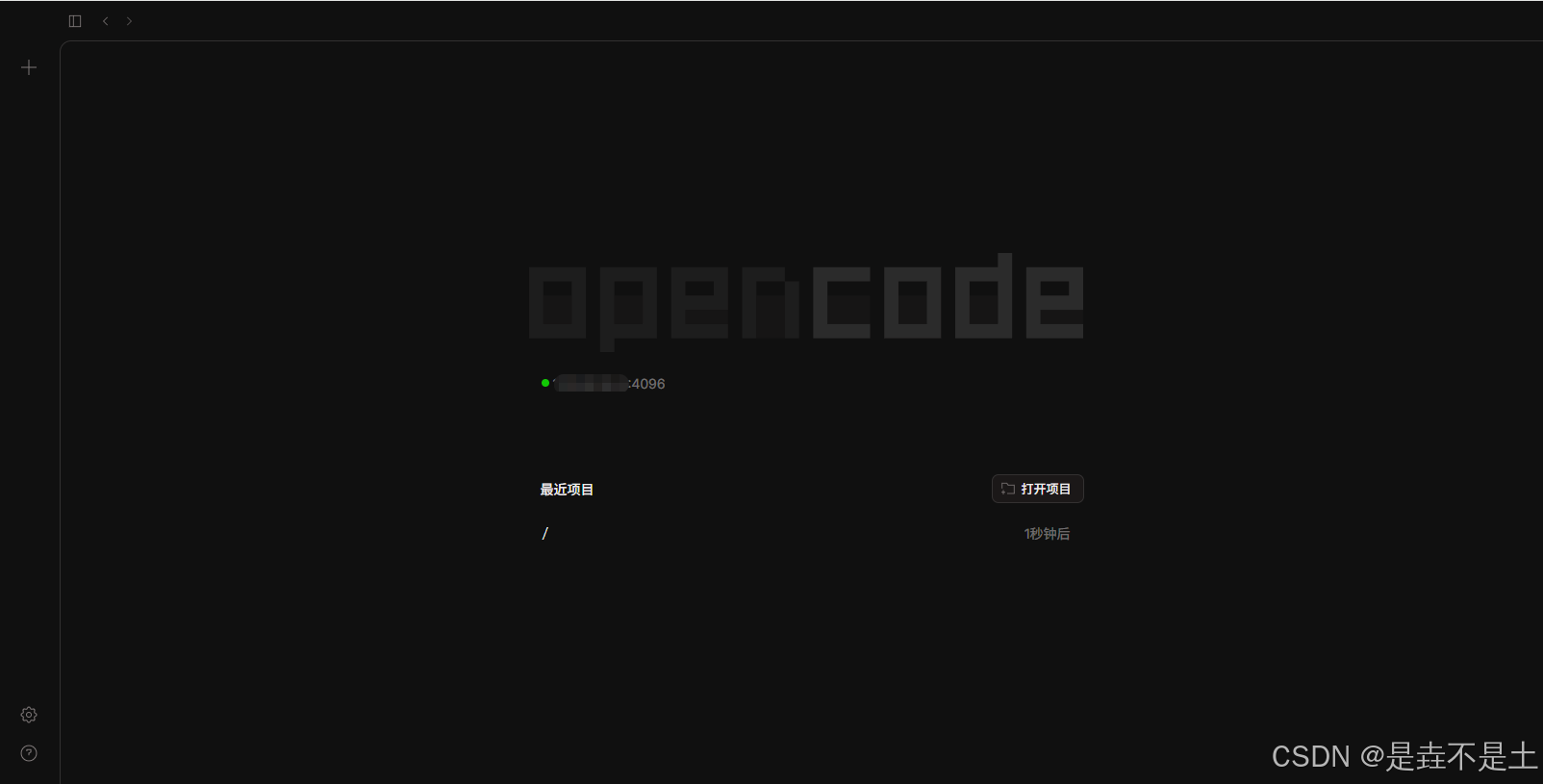Screen dimensions: 1543x784
Task: Open the recent project "/"
Action: coord(806,534)
